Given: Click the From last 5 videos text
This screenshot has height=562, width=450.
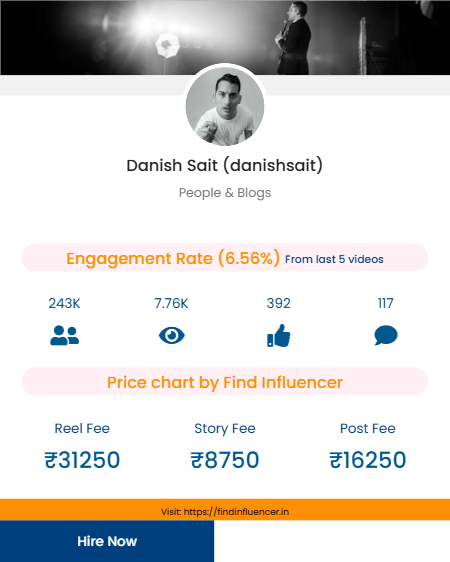Looking at the screenshot, I should coord(334,259).
